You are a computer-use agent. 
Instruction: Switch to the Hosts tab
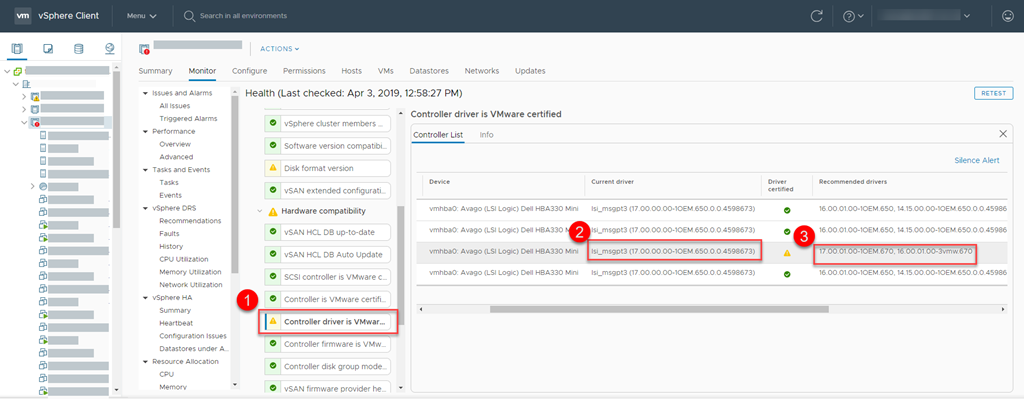(x=351, y=71)
